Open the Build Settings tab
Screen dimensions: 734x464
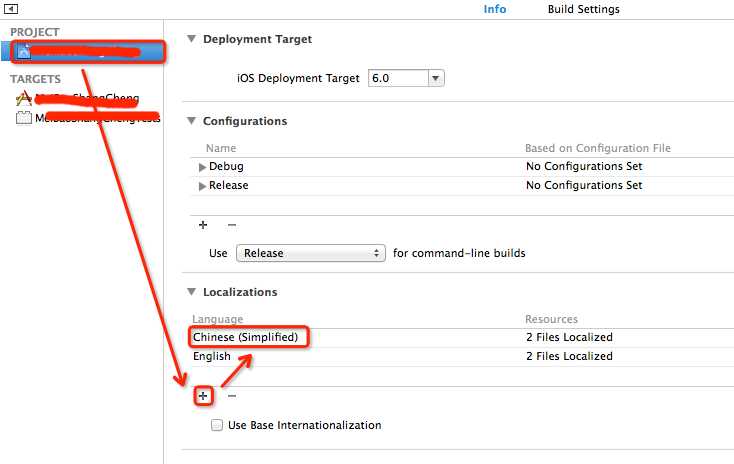pos(583,9)
